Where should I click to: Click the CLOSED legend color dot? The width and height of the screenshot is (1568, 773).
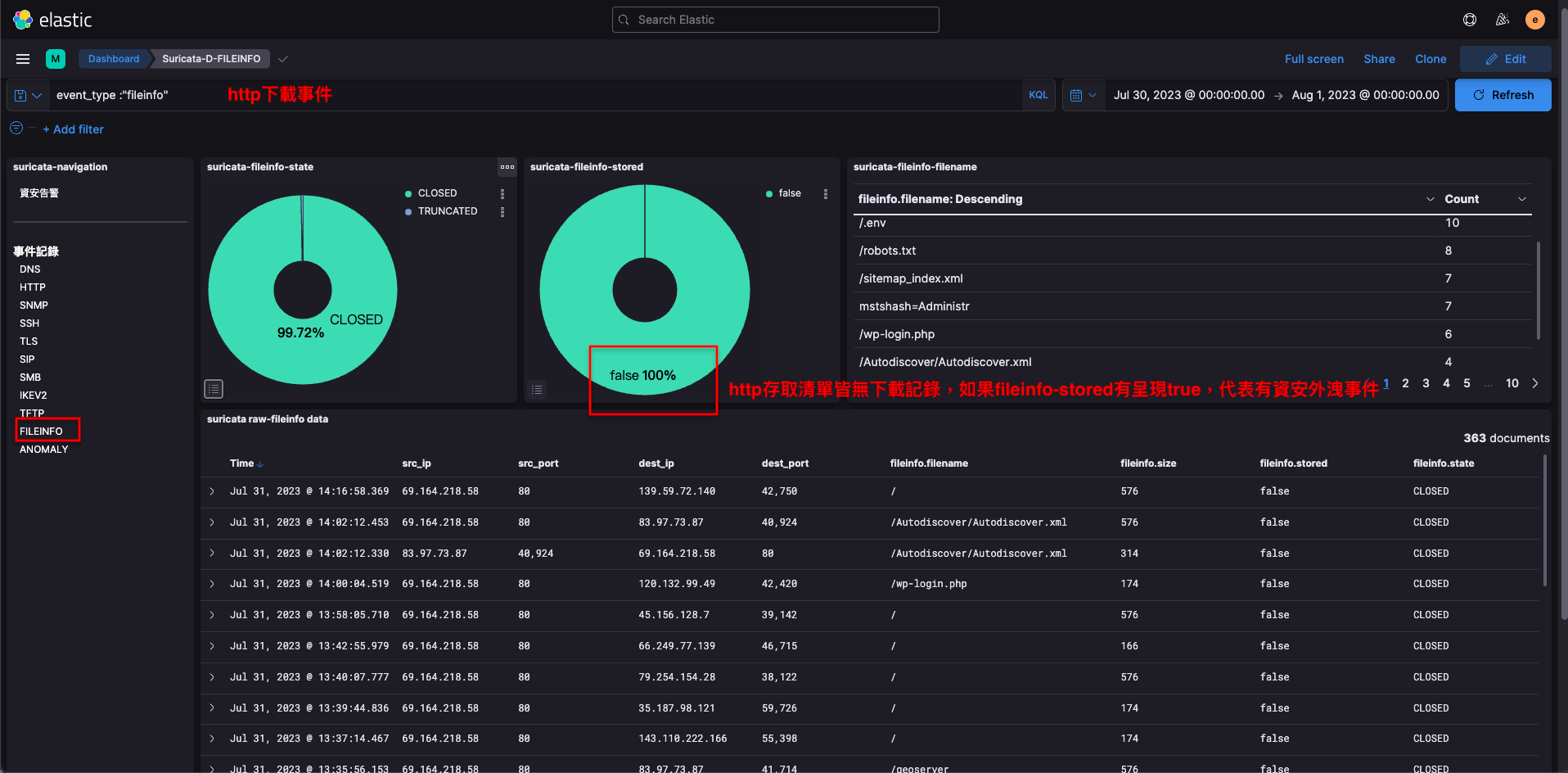pos(408,194)
